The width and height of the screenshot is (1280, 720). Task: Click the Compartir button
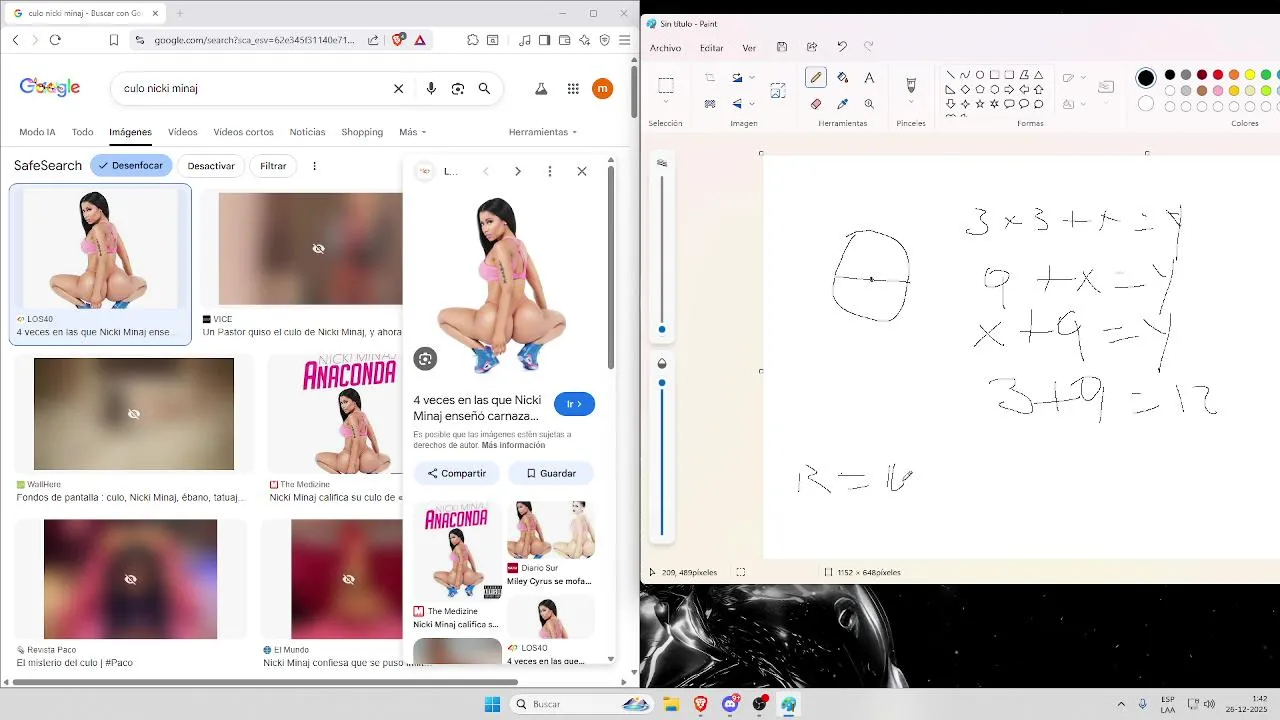[456, 473]
